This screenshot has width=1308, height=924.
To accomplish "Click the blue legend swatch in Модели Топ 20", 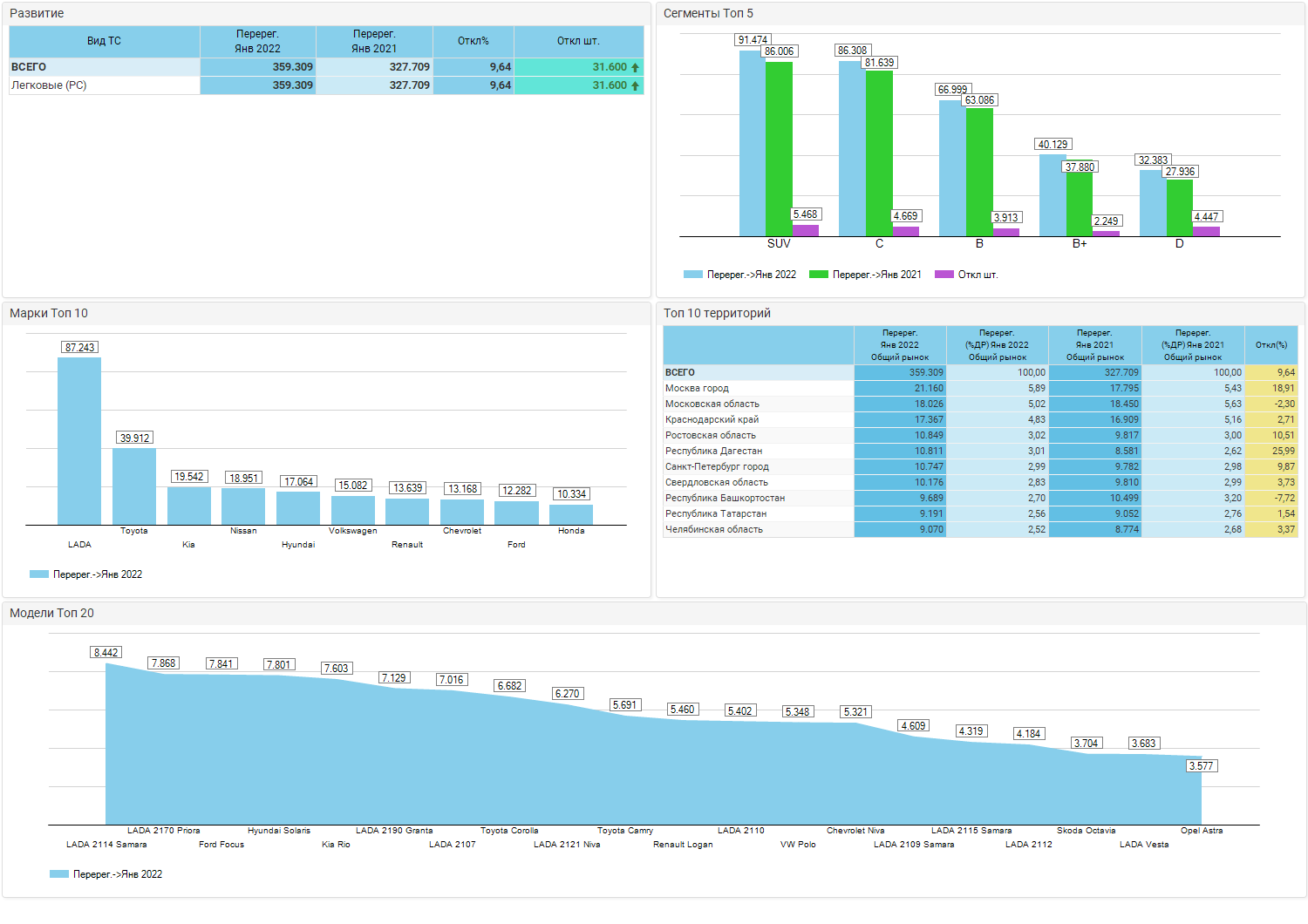I will (x=59, y=874).
